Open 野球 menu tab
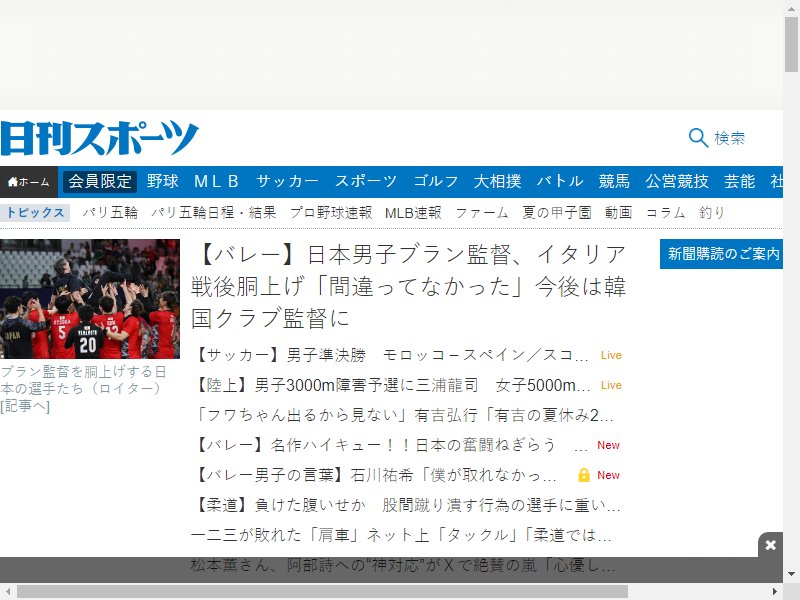This screenshot has width=800, height=600. point(163,182)
